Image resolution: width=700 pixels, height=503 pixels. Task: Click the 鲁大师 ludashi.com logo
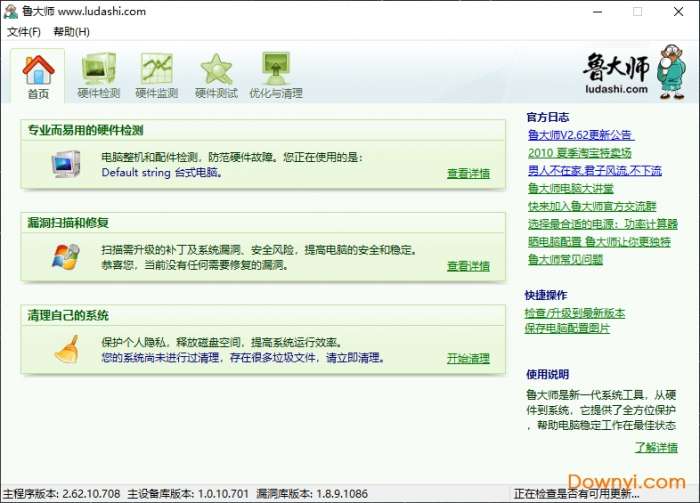coord(616,74)
